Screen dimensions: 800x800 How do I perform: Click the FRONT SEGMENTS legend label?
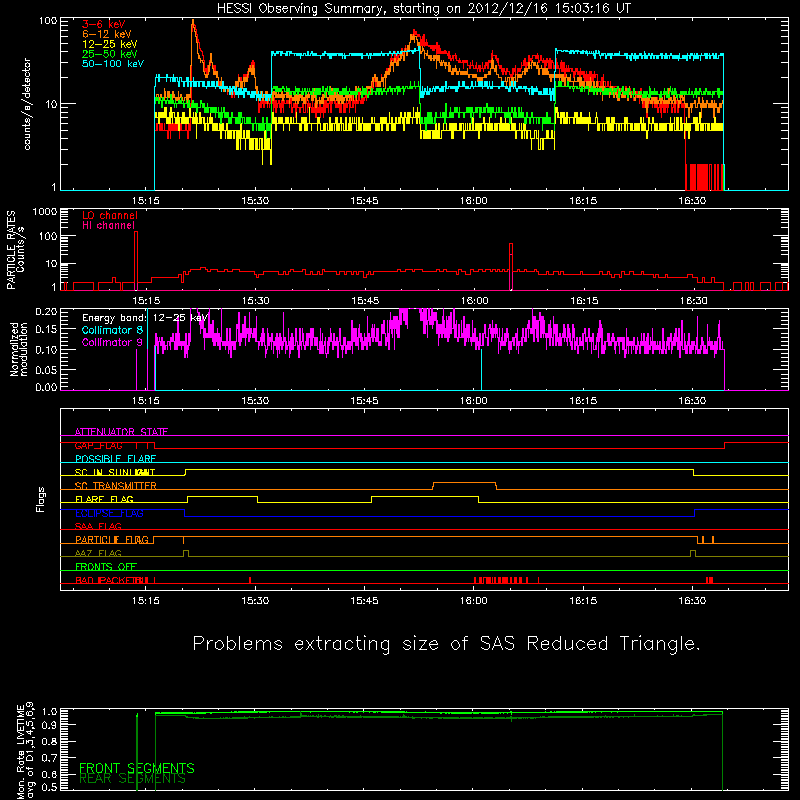pyautogui.click(x=137, y=768)
